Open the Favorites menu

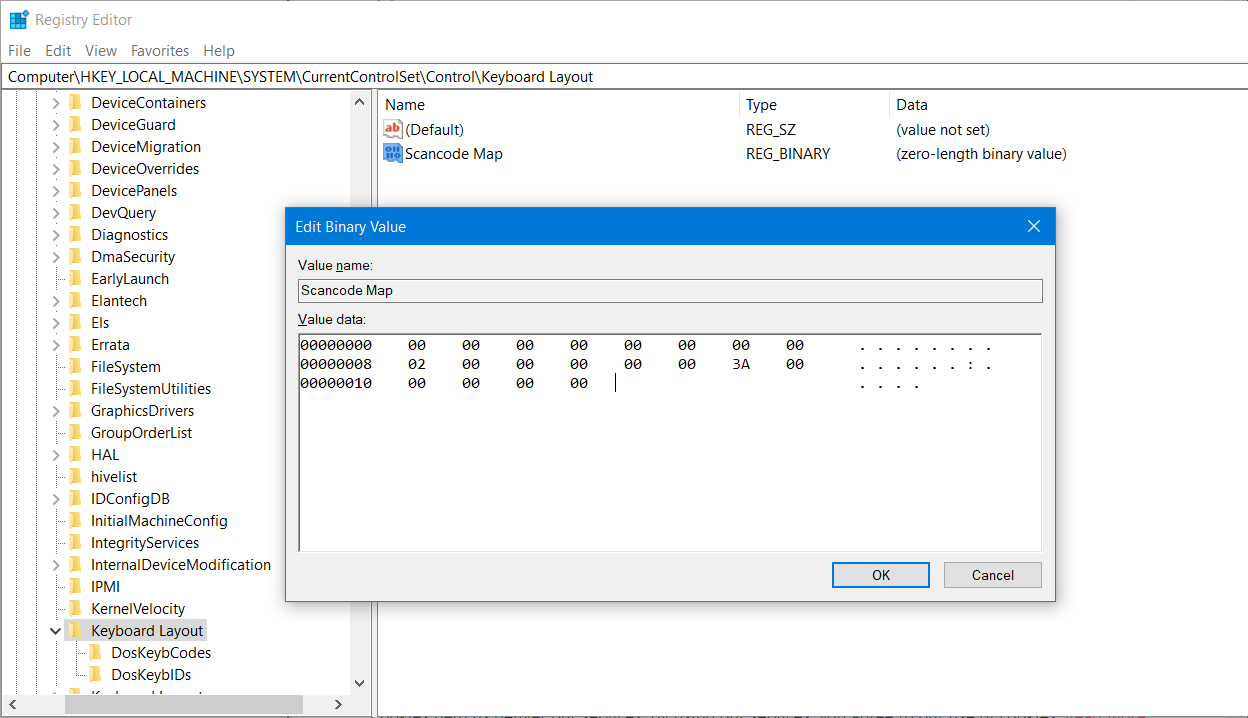pyautogui.click(x=160, y=51)
